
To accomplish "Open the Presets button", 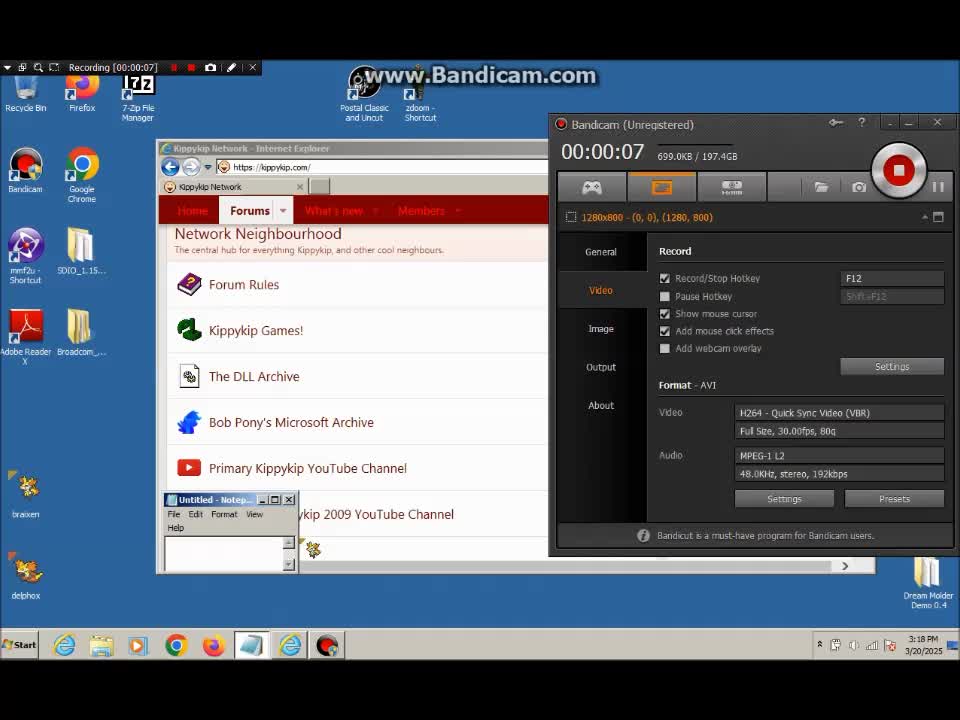I will pos(894,499).
